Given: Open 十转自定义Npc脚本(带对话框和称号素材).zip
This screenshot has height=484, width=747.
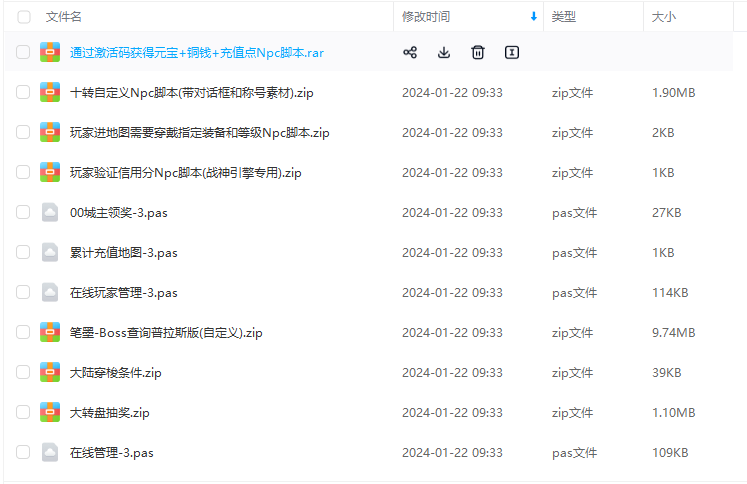Looking at the screenshot, I should (192, 92).
